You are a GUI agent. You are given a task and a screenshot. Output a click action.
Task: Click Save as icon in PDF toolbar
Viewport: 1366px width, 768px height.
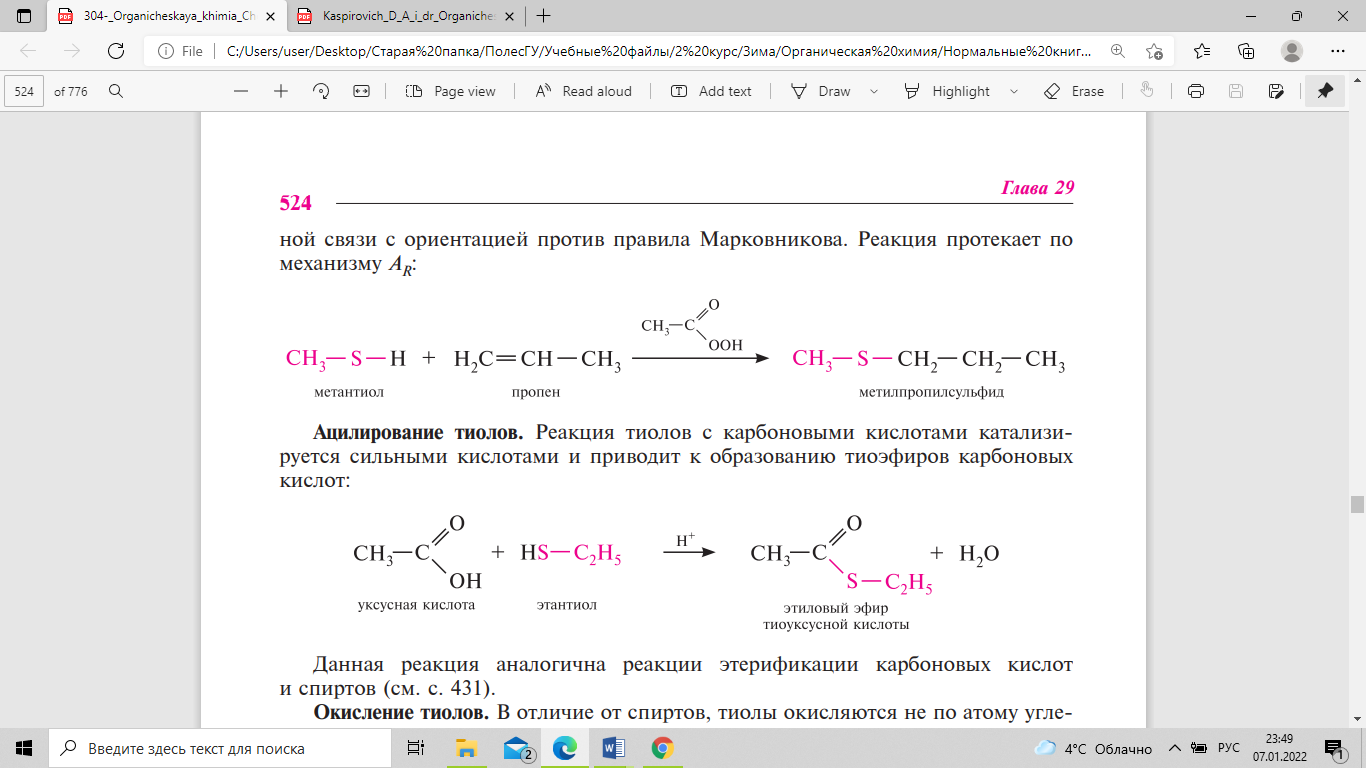coord(1276,91)
